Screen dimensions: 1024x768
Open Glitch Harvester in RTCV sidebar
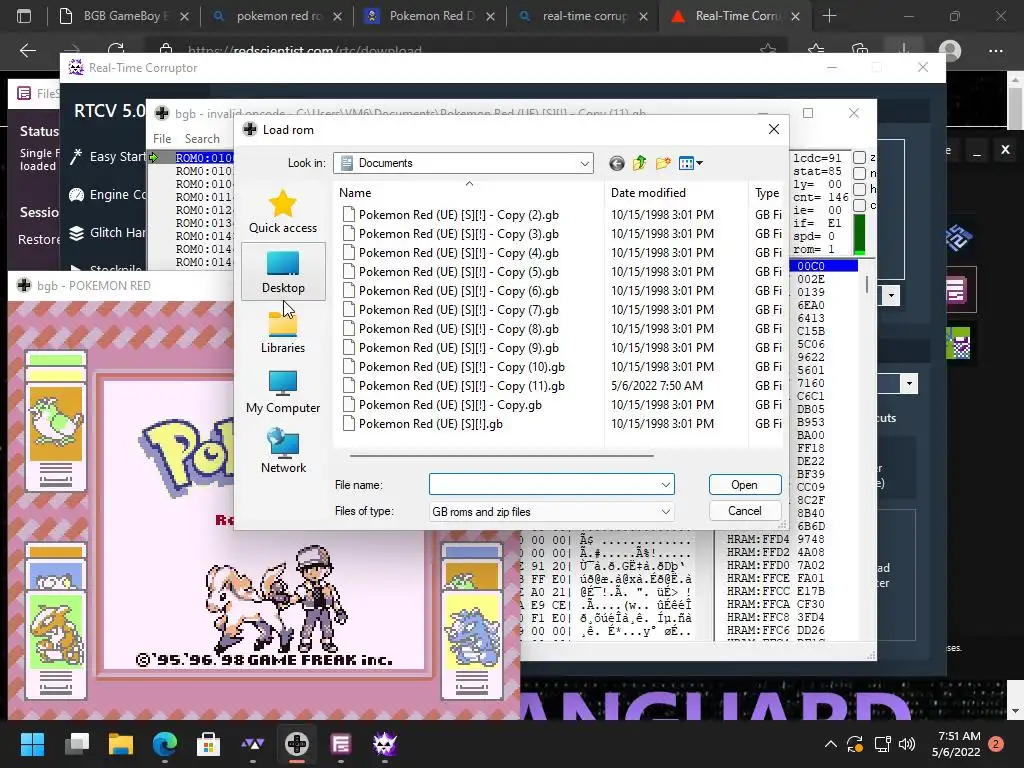pyautogui.click(x=109, y=232)
